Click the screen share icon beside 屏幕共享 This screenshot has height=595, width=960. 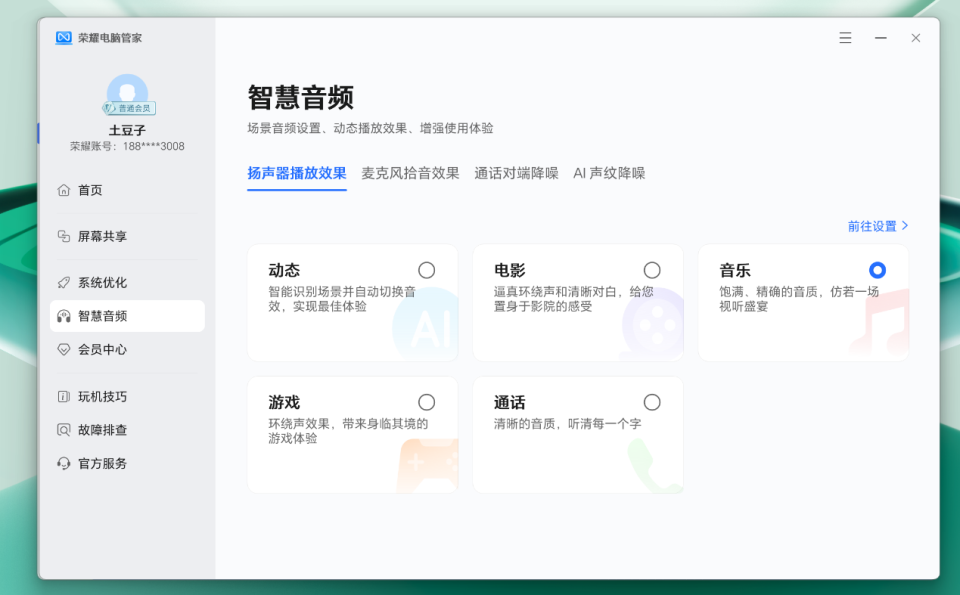pyautogui.click(x=64, y=236)
